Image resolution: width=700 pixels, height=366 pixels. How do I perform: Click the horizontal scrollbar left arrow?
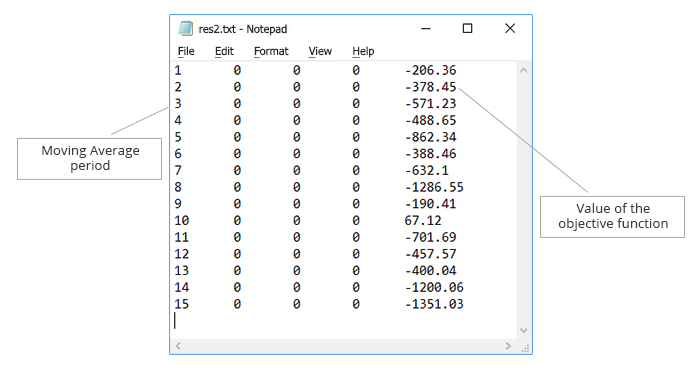click(178, 346)
